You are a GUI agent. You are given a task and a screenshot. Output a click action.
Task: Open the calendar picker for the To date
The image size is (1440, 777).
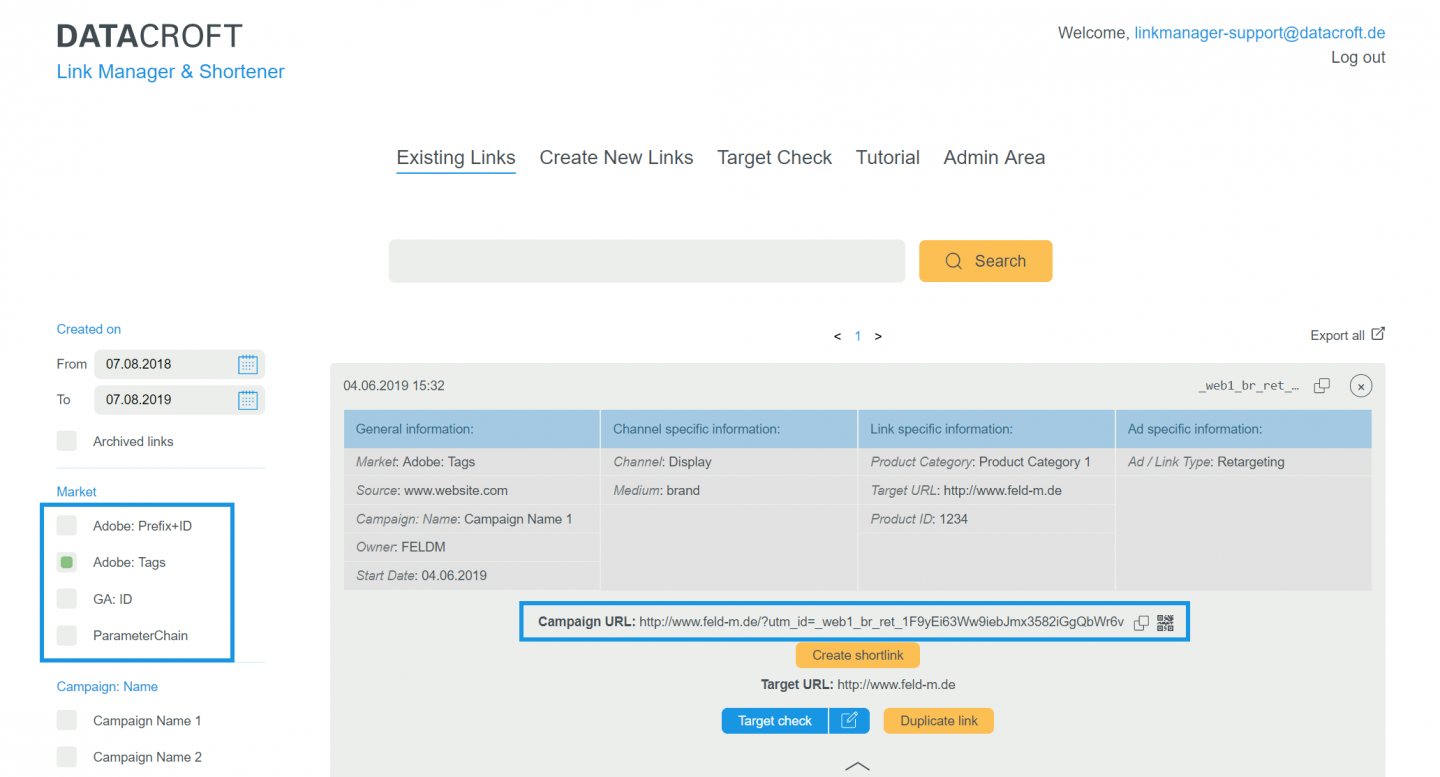[x=247, y=399]
